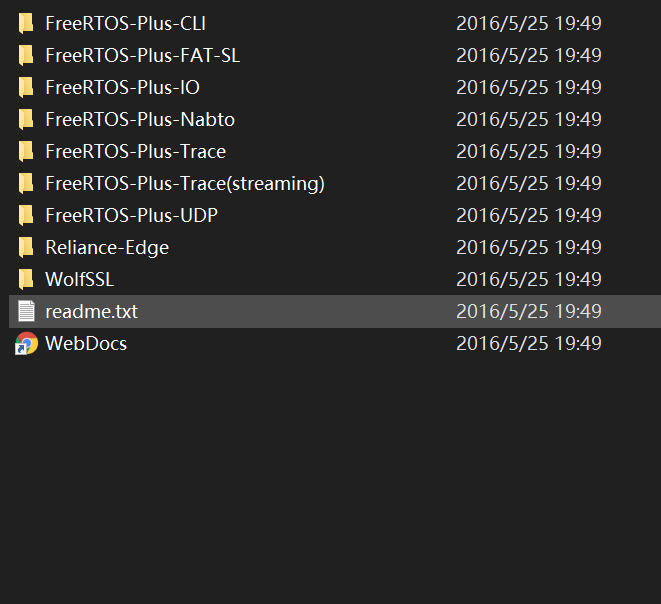Select the readme.txt file name
661x604 pixels.
(x=91, y=312)
